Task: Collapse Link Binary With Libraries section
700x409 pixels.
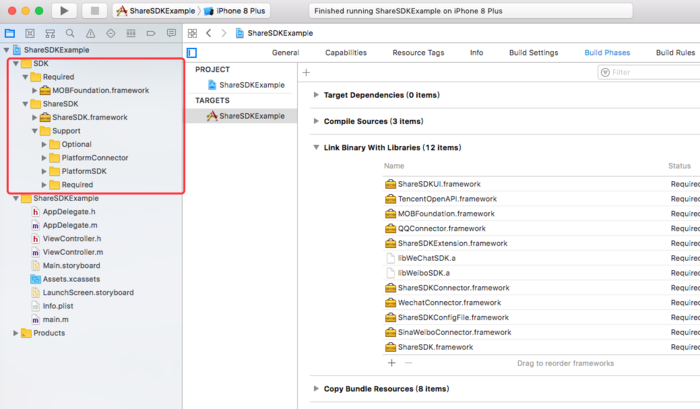Action: coord(316,147)
